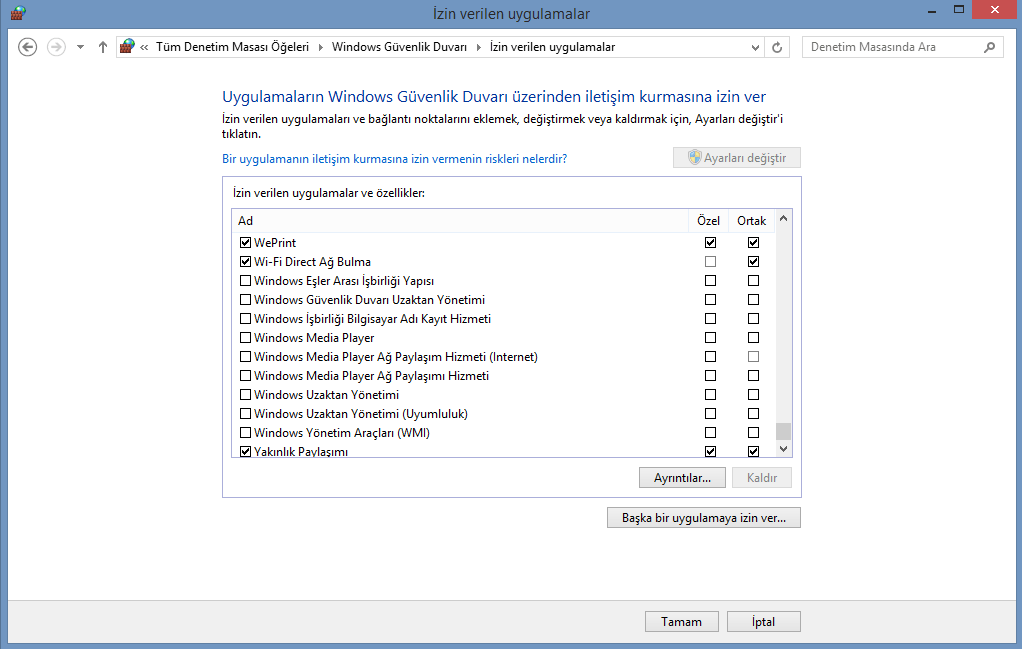Uncheck the WePrint checkbox

pyautogui.click(x=245, y=242)
